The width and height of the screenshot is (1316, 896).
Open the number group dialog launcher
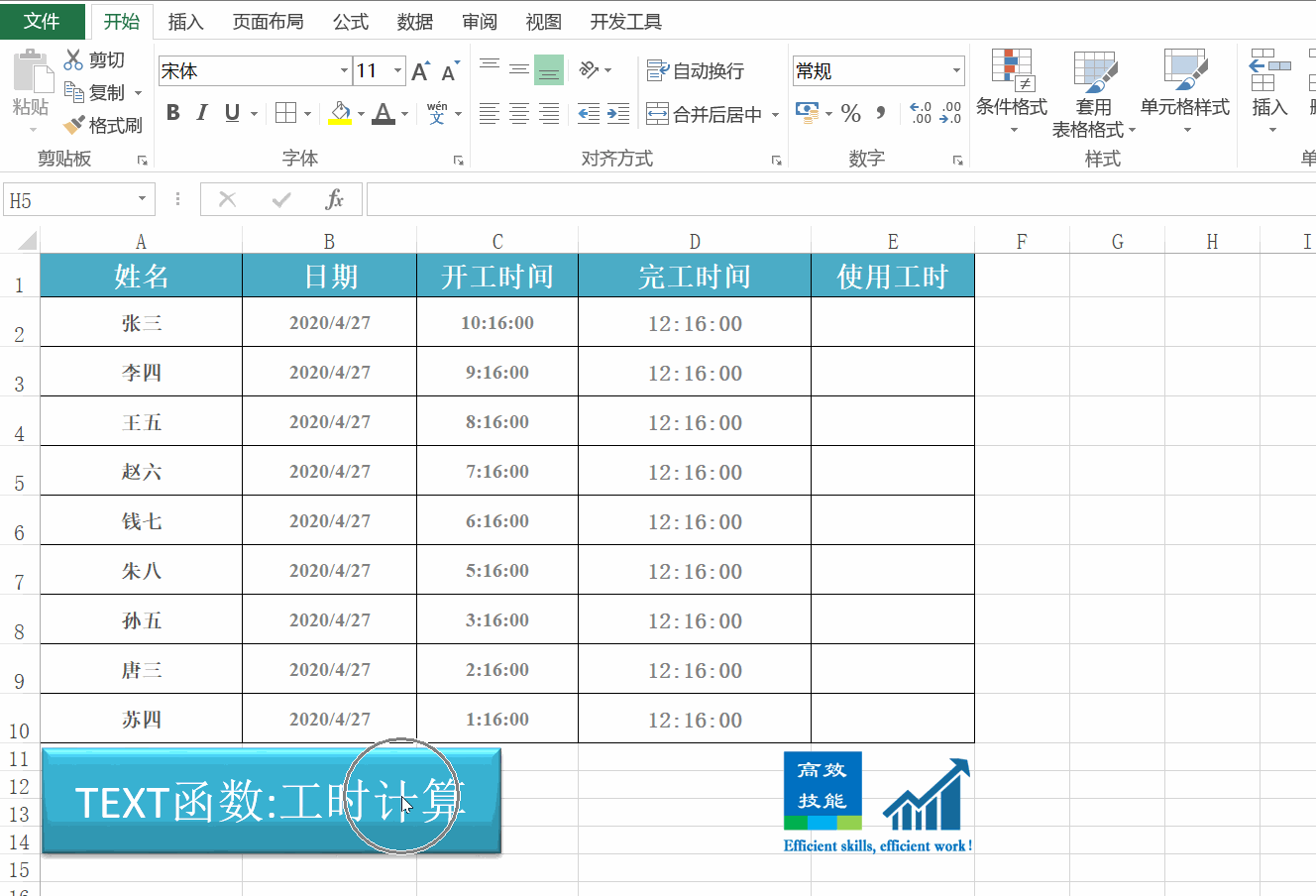[958, 160]
